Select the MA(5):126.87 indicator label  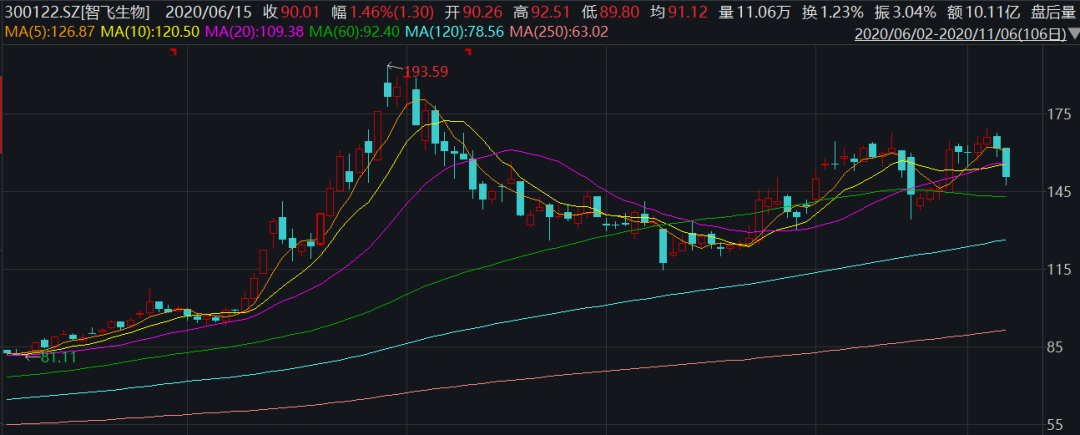pos(50,32)
